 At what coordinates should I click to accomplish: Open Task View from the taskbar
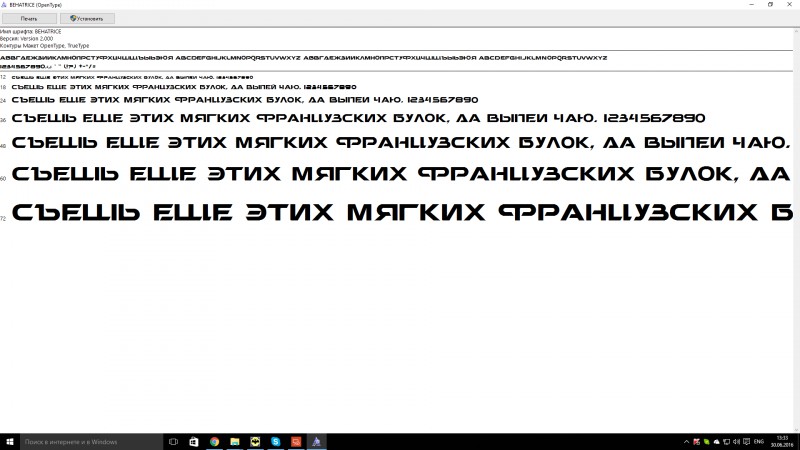click(x=173, y=442)
